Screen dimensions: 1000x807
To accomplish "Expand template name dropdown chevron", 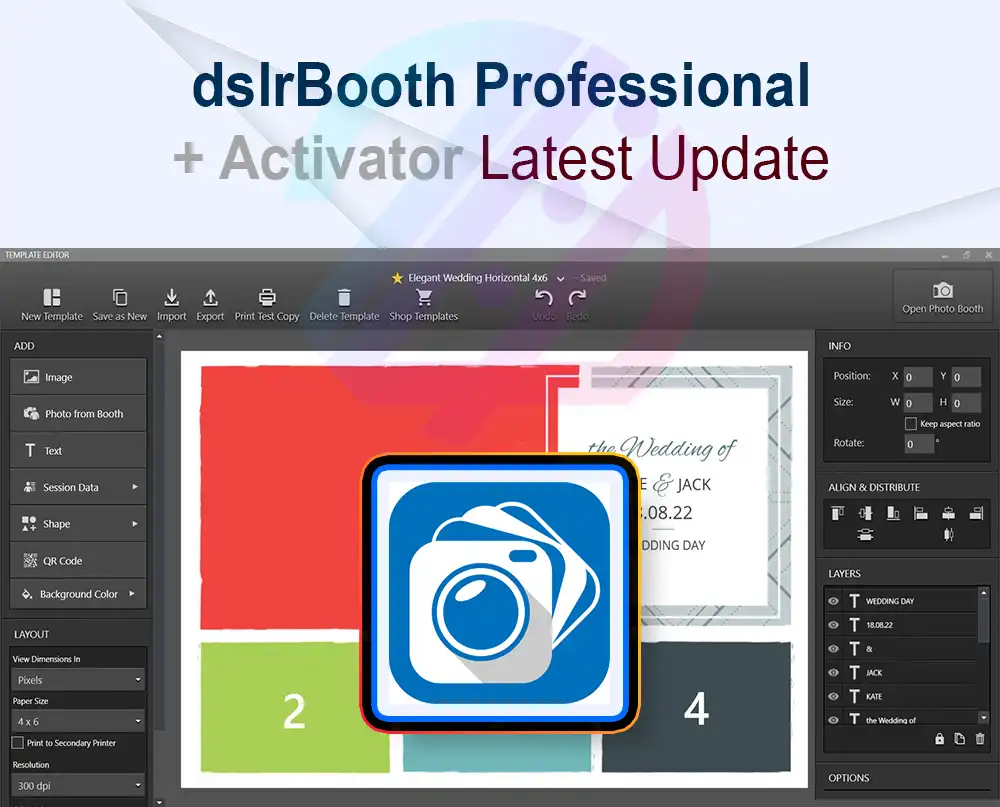I will coord(561,279).
